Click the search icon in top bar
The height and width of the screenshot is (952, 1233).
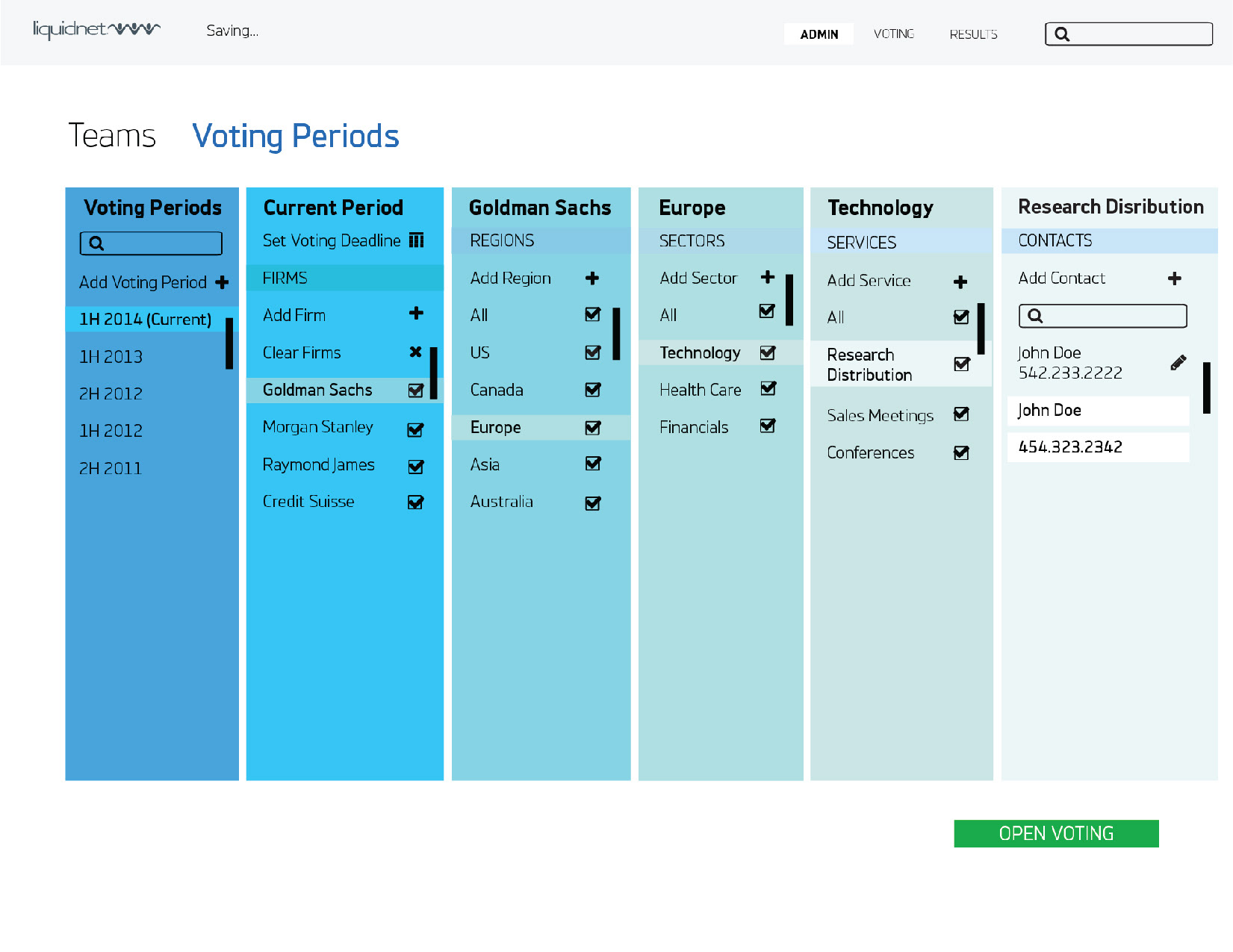(x=1062, y=34)
